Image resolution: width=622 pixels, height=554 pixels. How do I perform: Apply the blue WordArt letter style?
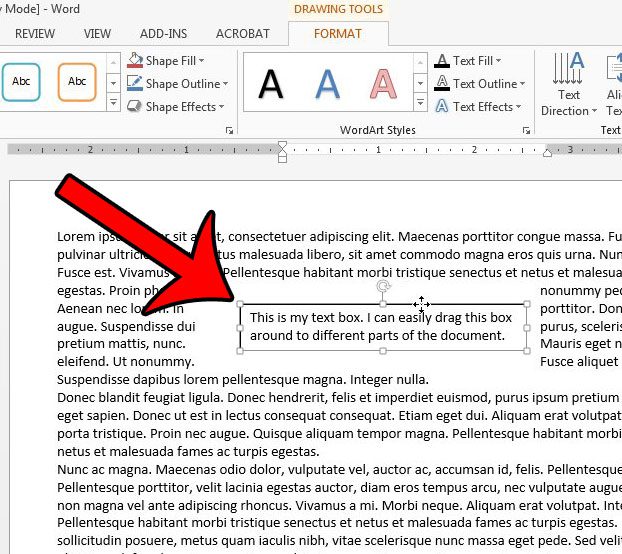(x=327, y=84)
